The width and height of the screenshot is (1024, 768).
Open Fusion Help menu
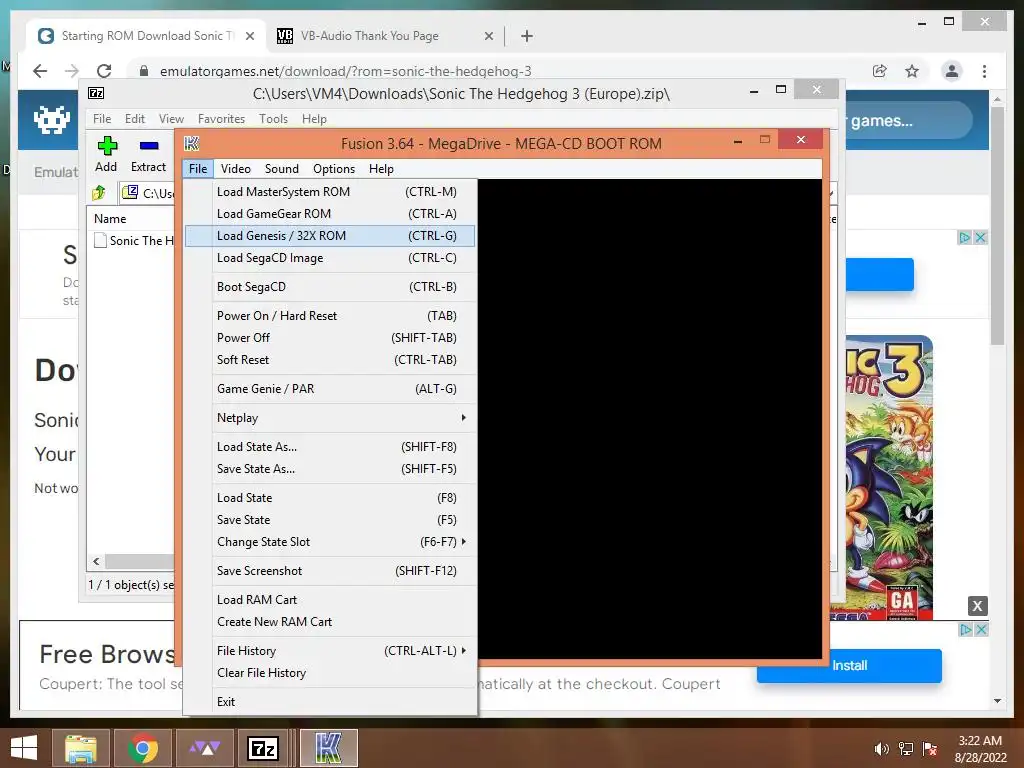(x=381, y=168)
